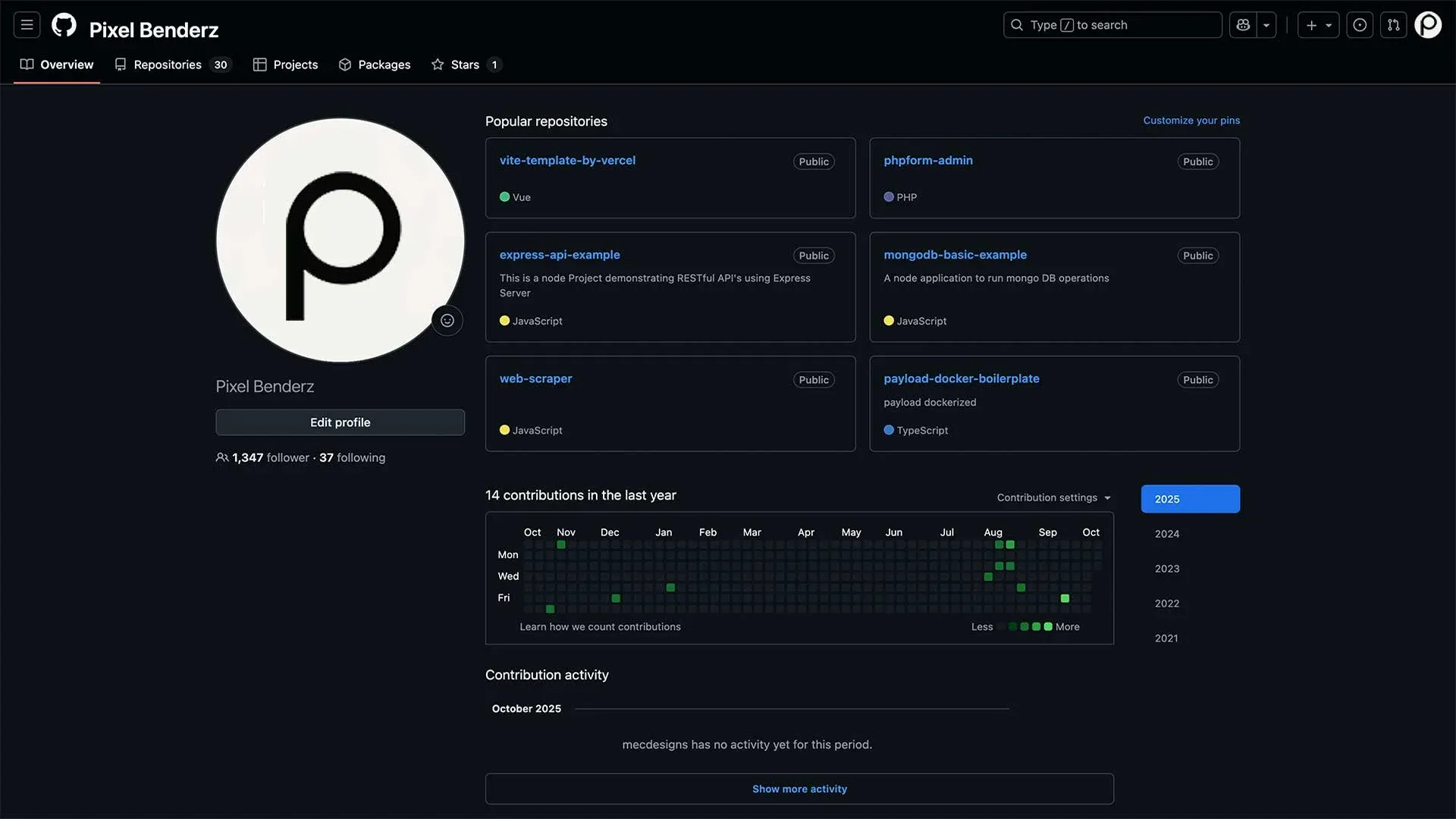Click the GitHub Octocat logo

pyautogui.click(x=64, y=25)
